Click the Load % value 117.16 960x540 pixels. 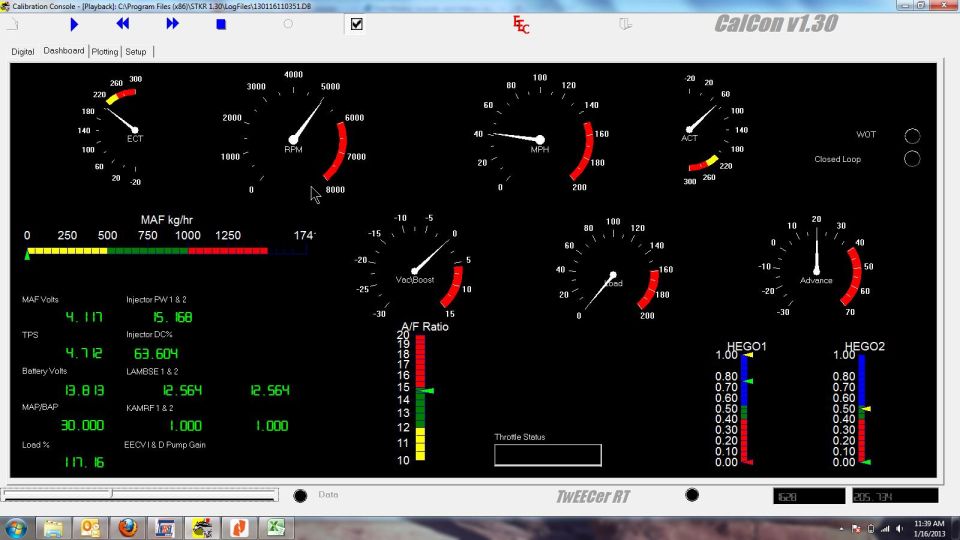pos(84,462)
